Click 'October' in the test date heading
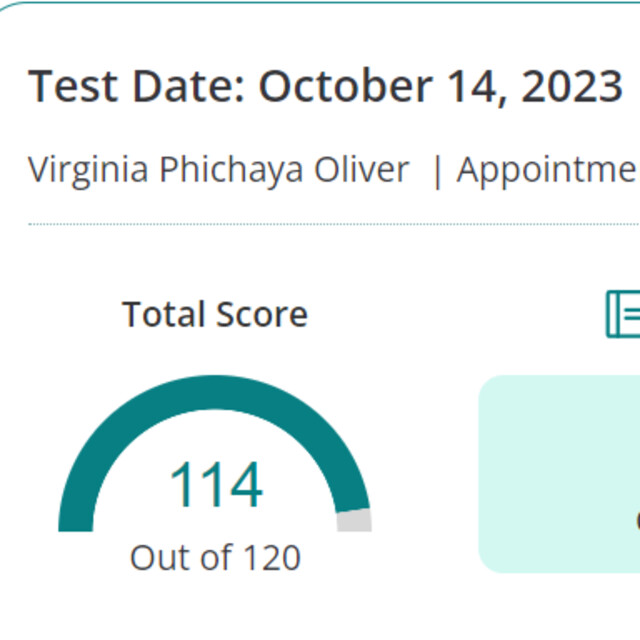Image resolution: width=640 pixels, height=640 pixels. [x=345, y=86]
